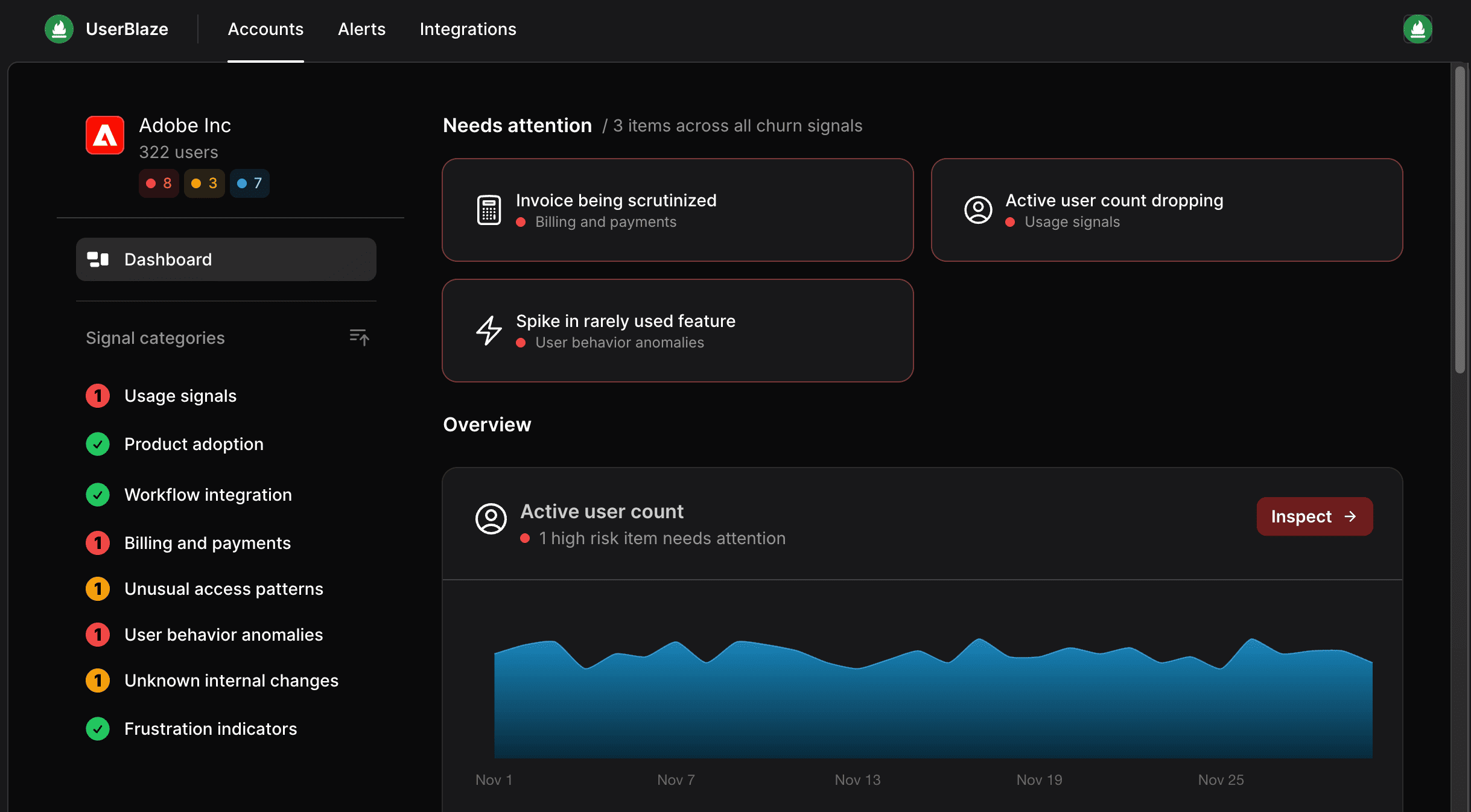Click '3 items across all churn signals' text

pyautogui.click(x=737, y=125)
